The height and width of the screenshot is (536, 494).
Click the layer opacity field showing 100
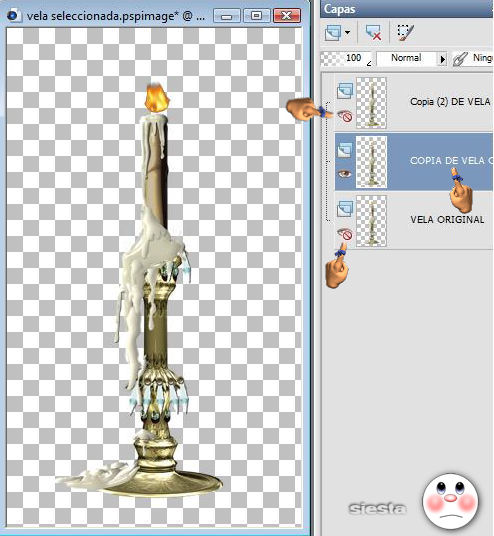coord(353,58)
